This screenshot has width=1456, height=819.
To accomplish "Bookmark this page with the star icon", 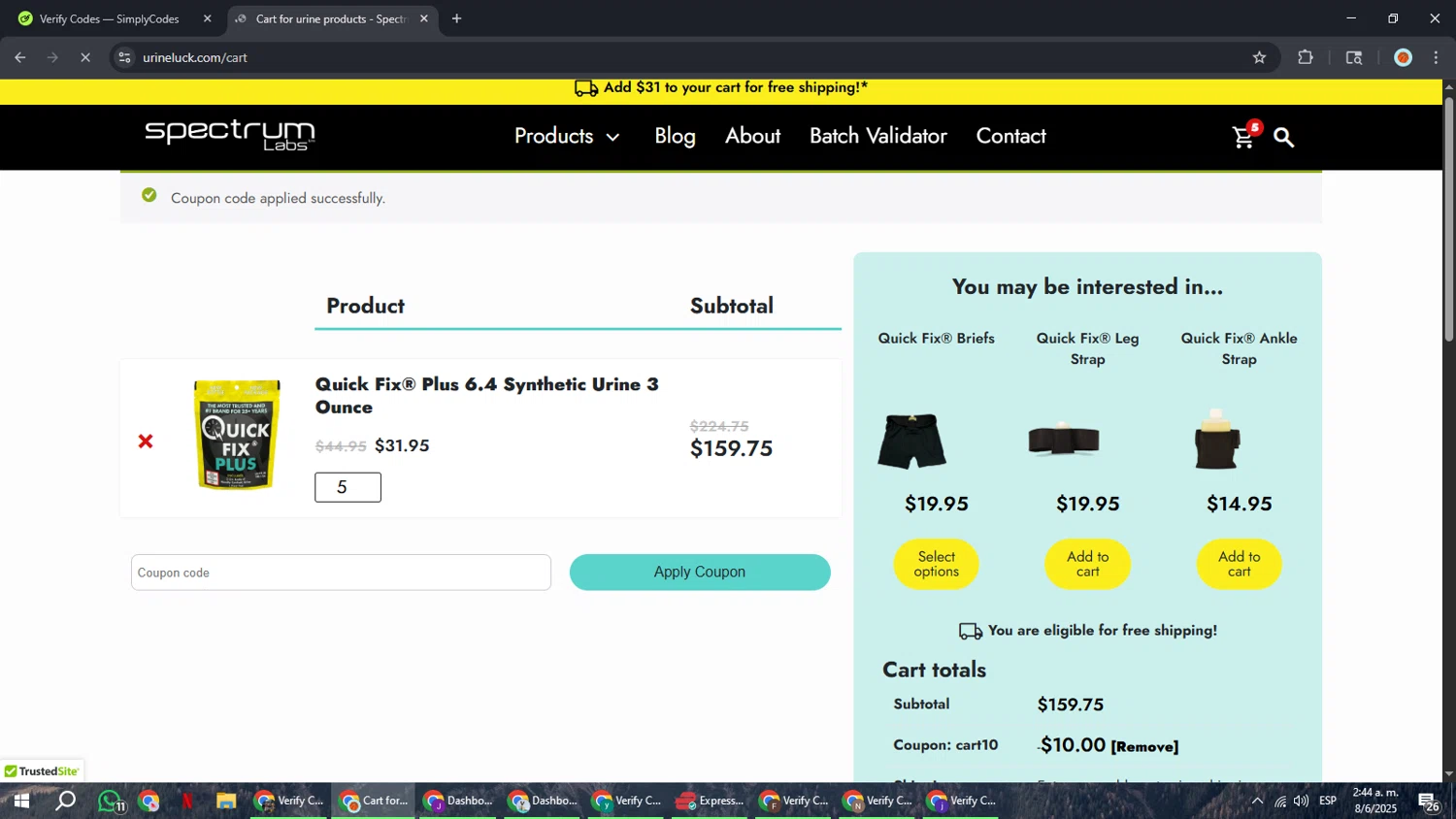I will coord(1259,57).
